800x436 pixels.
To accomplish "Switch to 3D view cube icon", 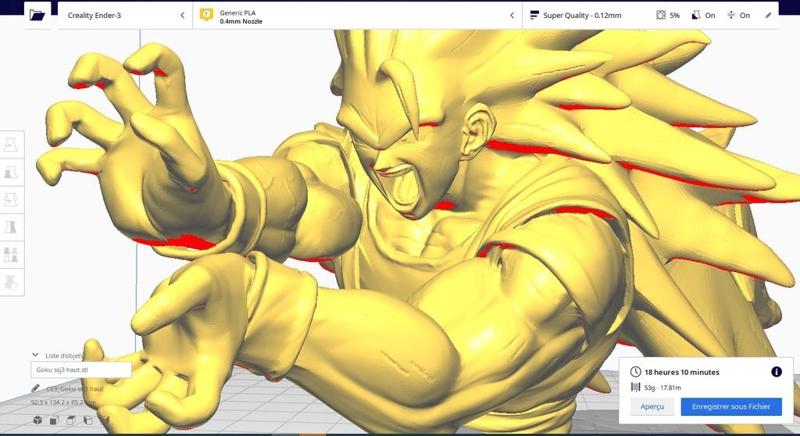I will click(37, 420).
